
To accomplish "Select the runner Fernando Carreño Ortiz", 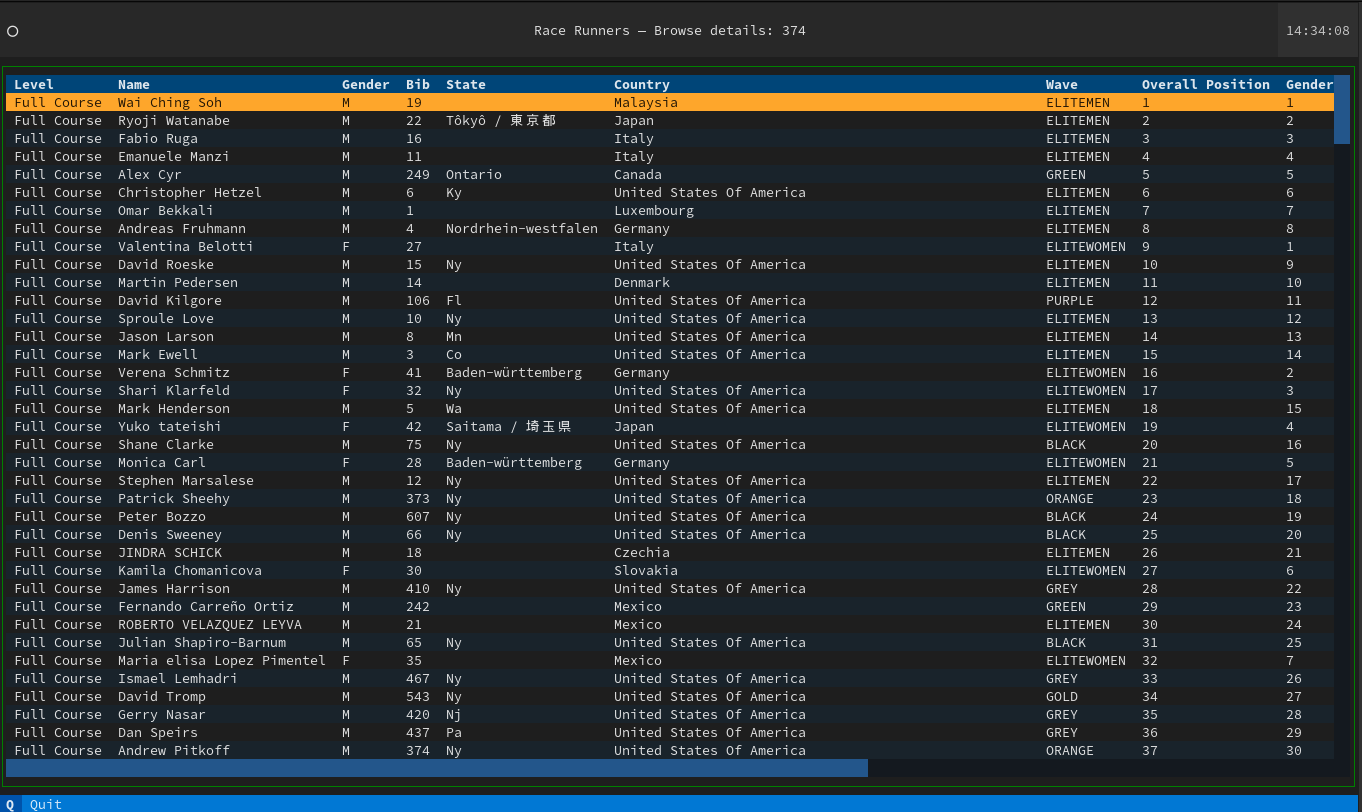I will (x=670, y=607).
